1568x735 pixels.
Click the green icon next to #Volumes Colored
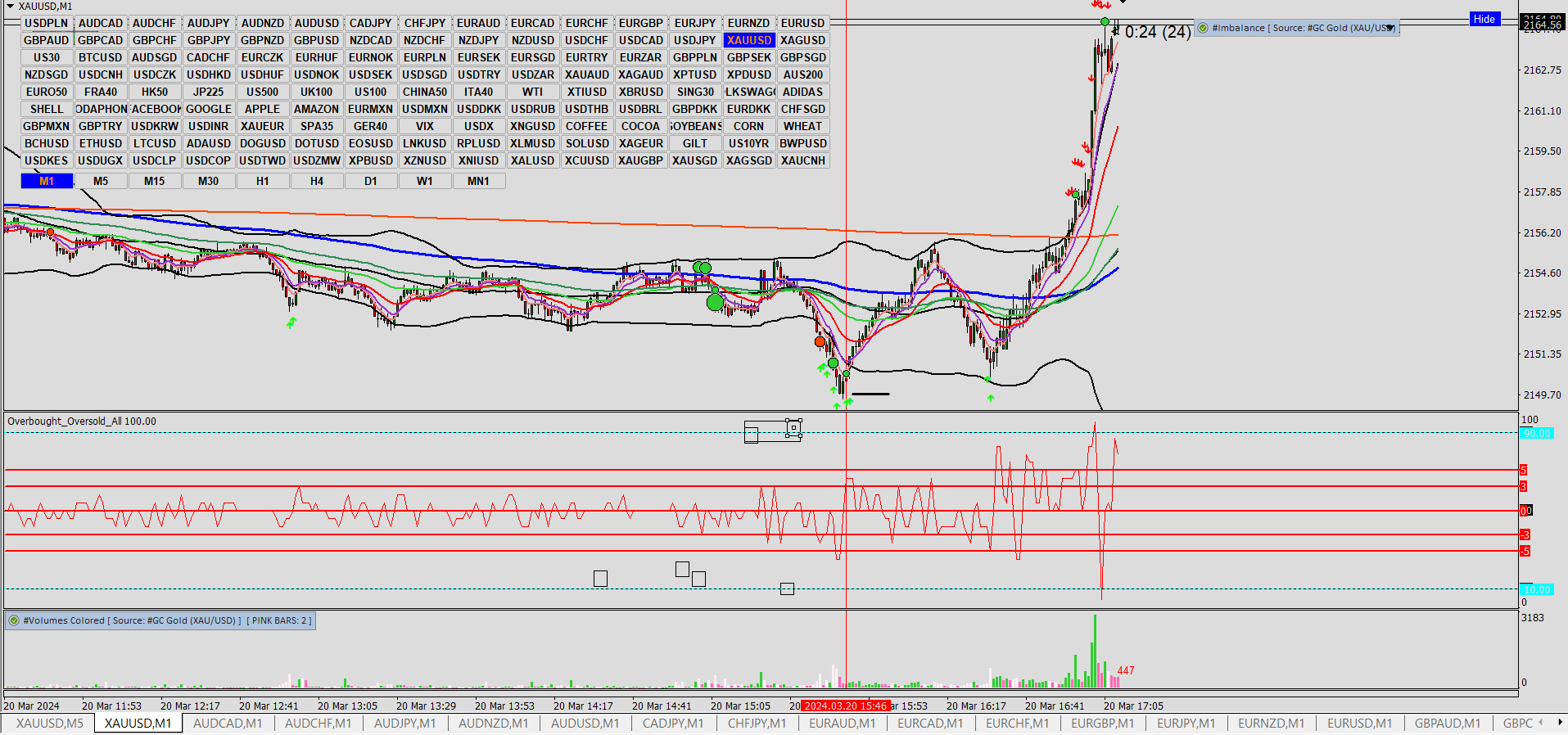coord(14,620)
